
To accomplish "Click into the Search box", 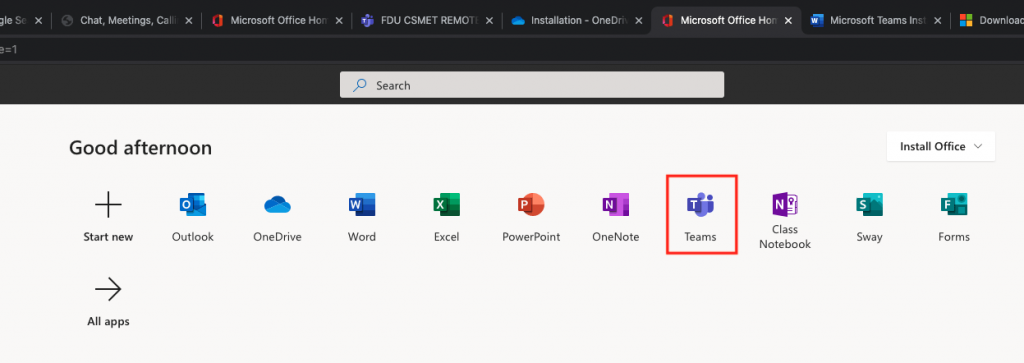I will 532,85.
